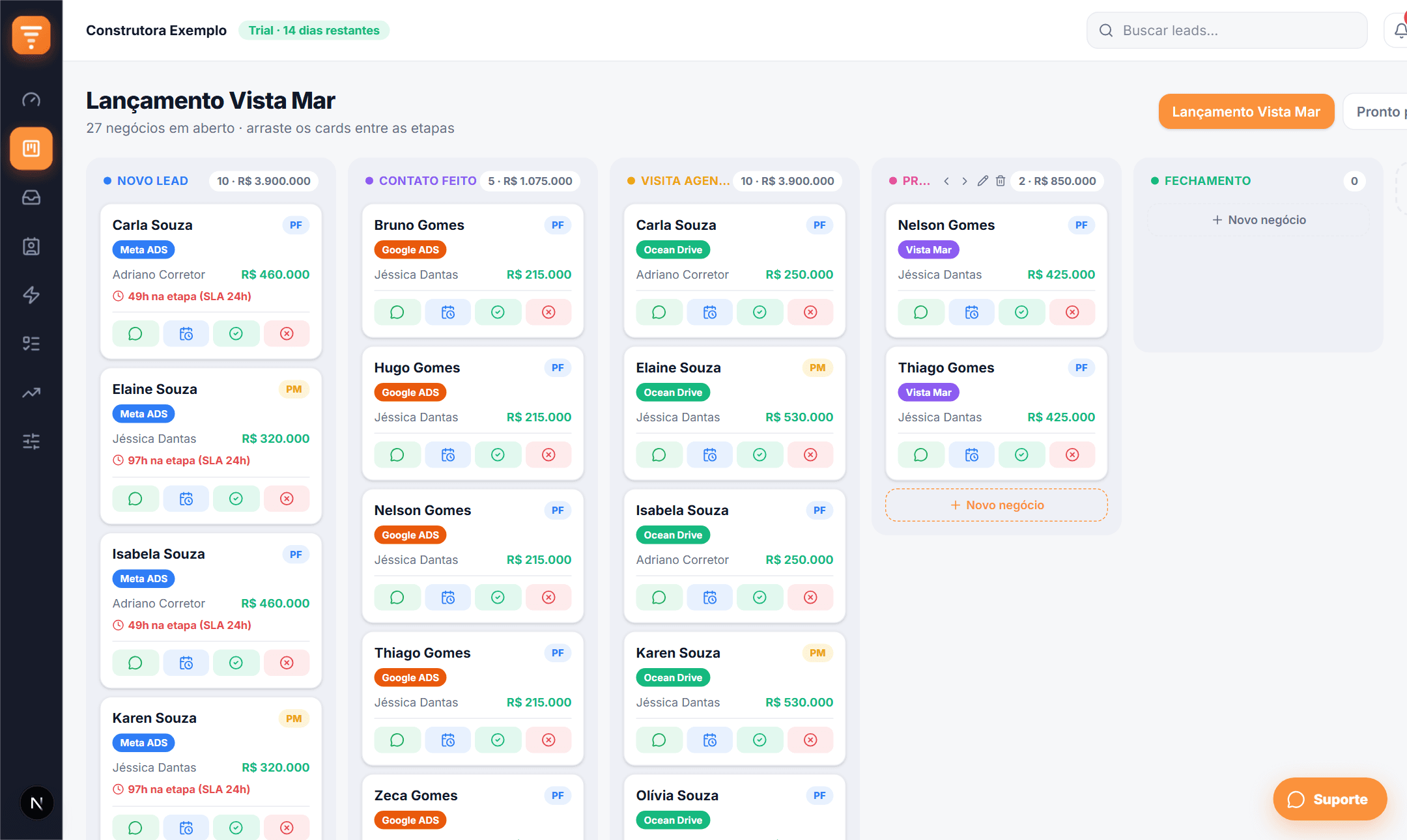The image size is (1407, 840).
Task: Click R$ 530.000 value on Karen Souza card
Action: pos(799,703)
